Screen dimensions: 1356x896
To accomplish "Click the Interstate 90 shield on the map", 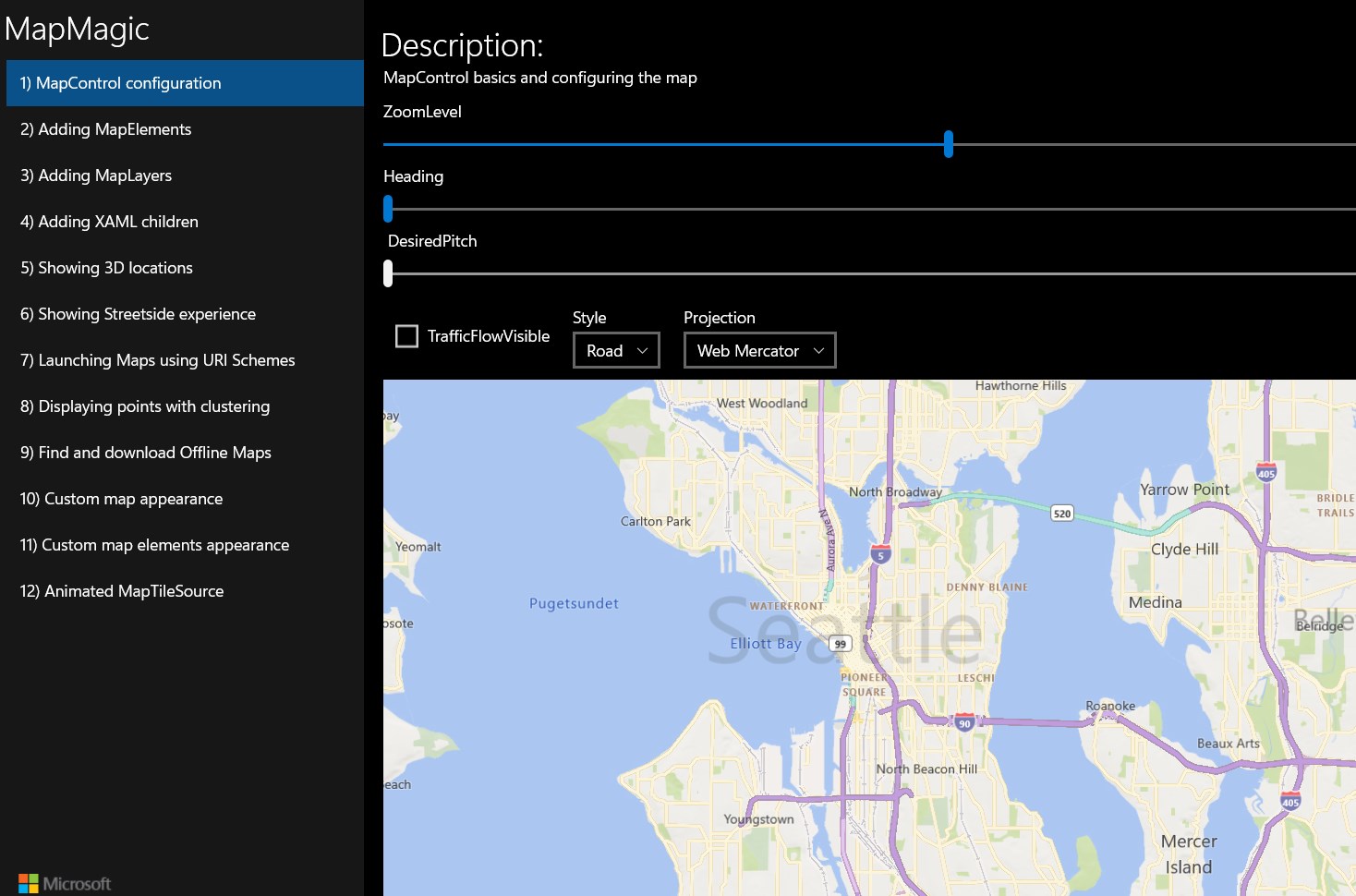I will click(964, 722).
